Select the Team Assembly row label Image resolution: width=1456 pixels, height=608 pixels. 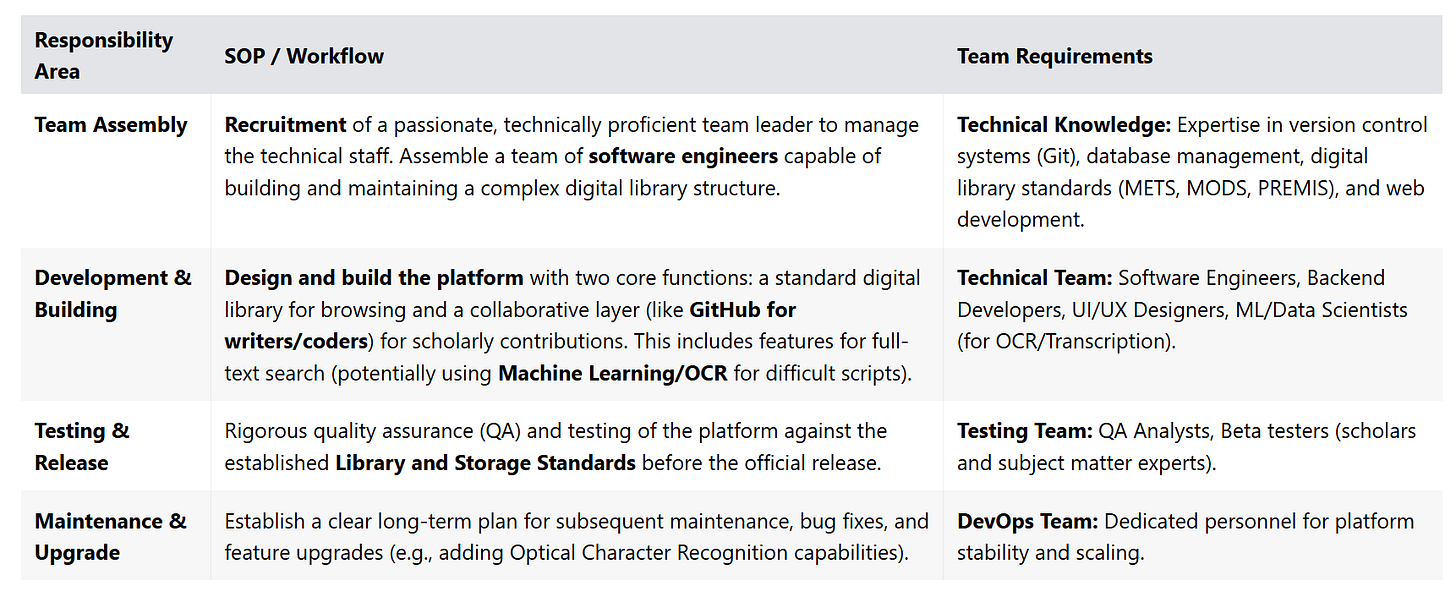tap(111, 125)
